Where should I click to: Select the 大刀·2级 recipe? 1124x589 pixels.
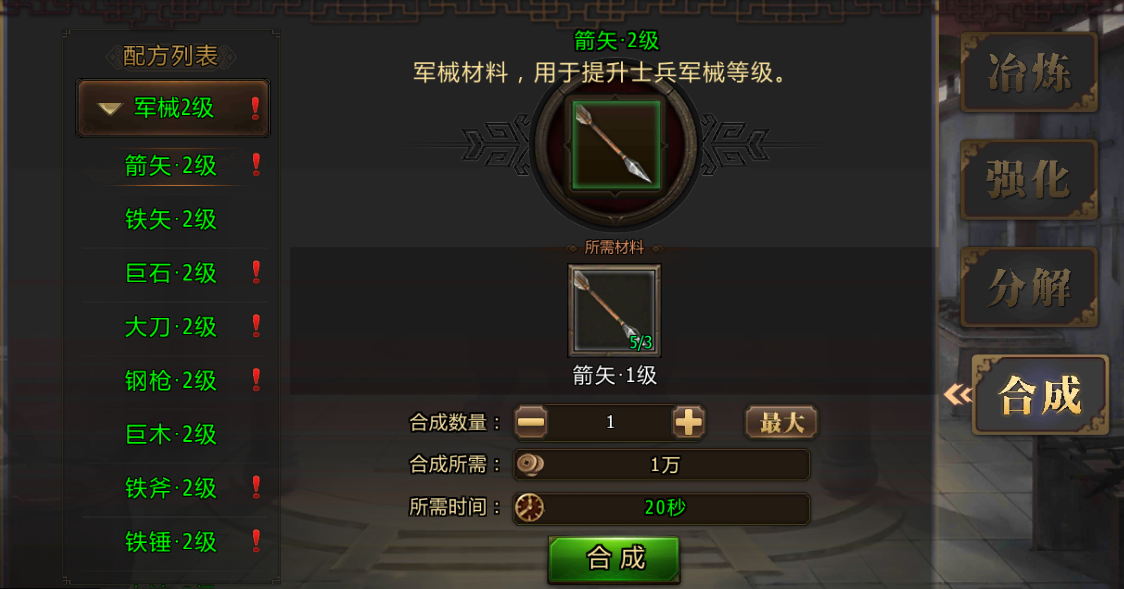(171, 327)
